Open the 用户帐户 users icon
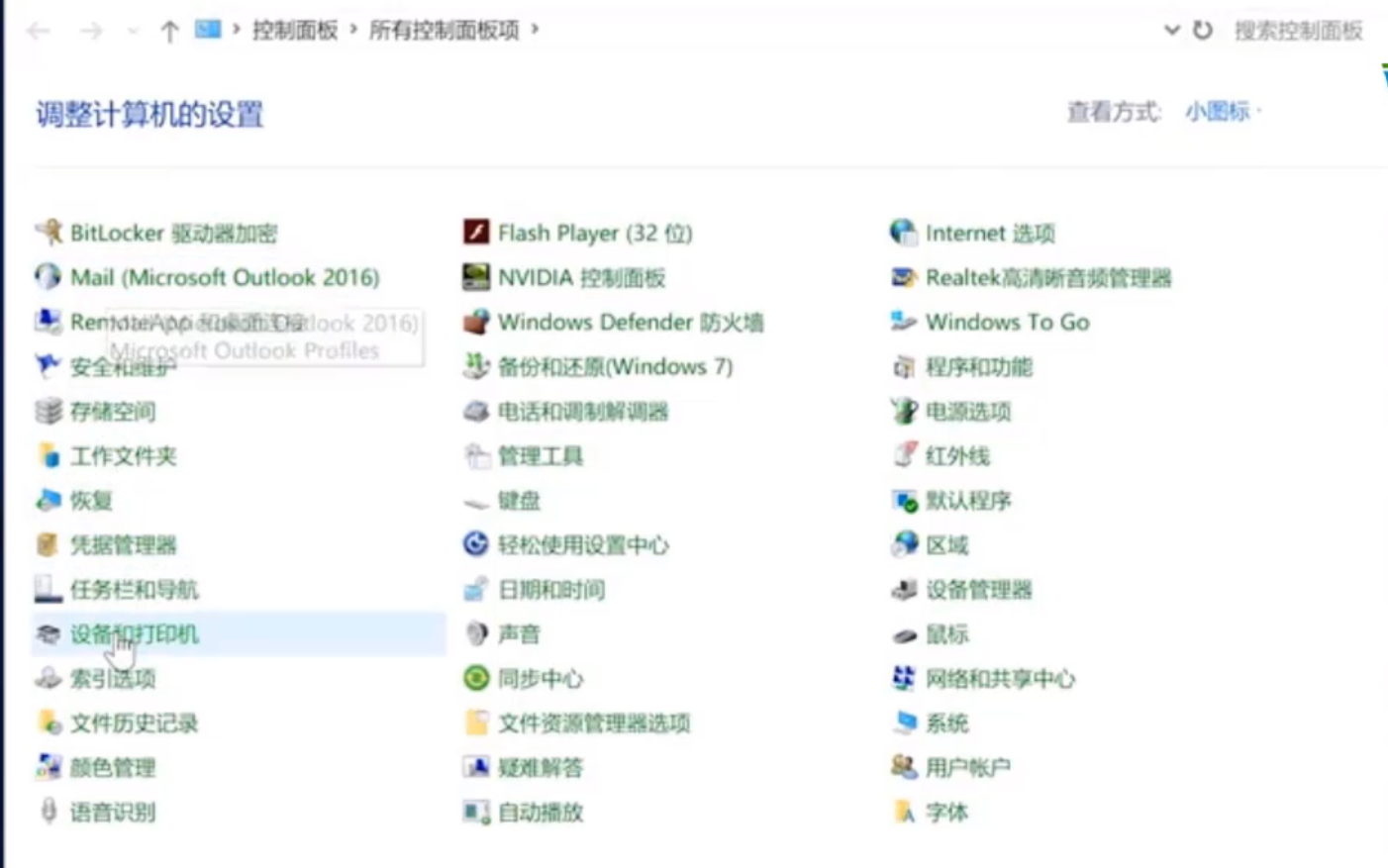Screen dimensions: 1388x868 [904, 767]
